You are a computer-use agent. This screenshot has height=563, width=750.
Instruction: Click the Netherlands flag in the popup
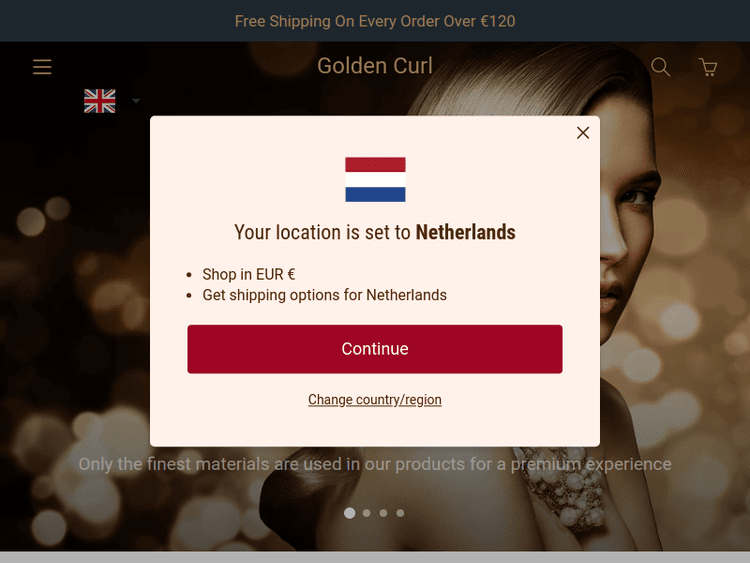[x=375, y=179]
